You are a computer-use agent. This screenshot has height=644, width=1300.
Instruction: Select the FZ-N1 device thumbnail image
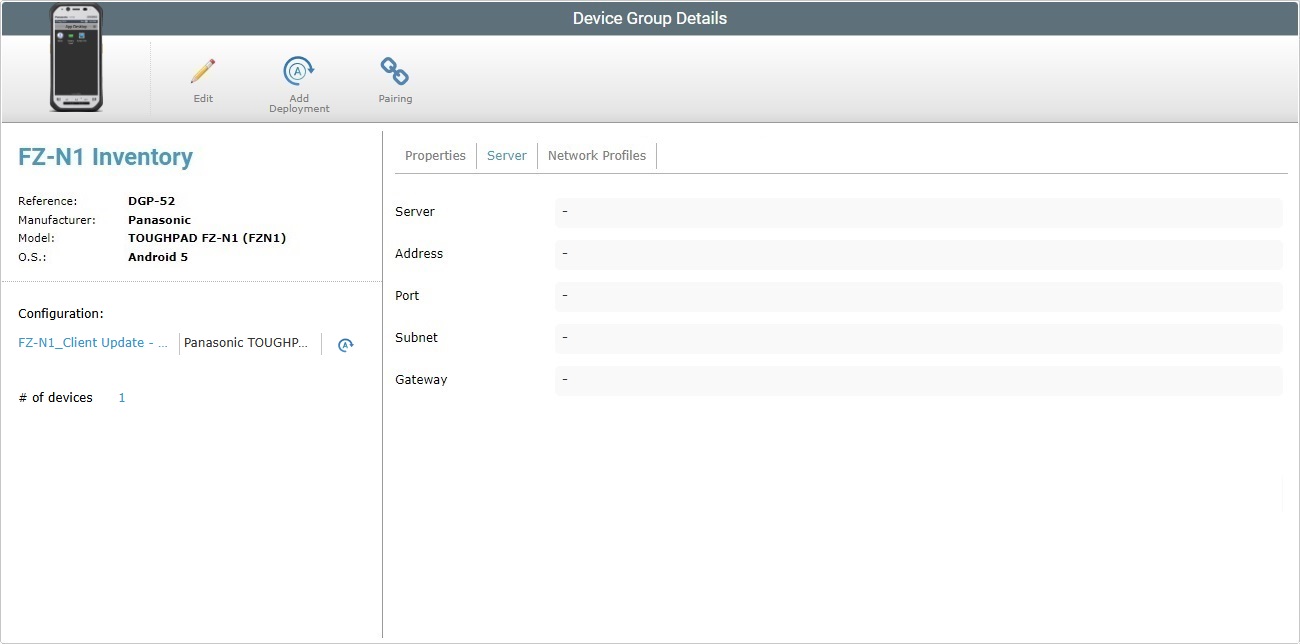[x=75, y=58]
